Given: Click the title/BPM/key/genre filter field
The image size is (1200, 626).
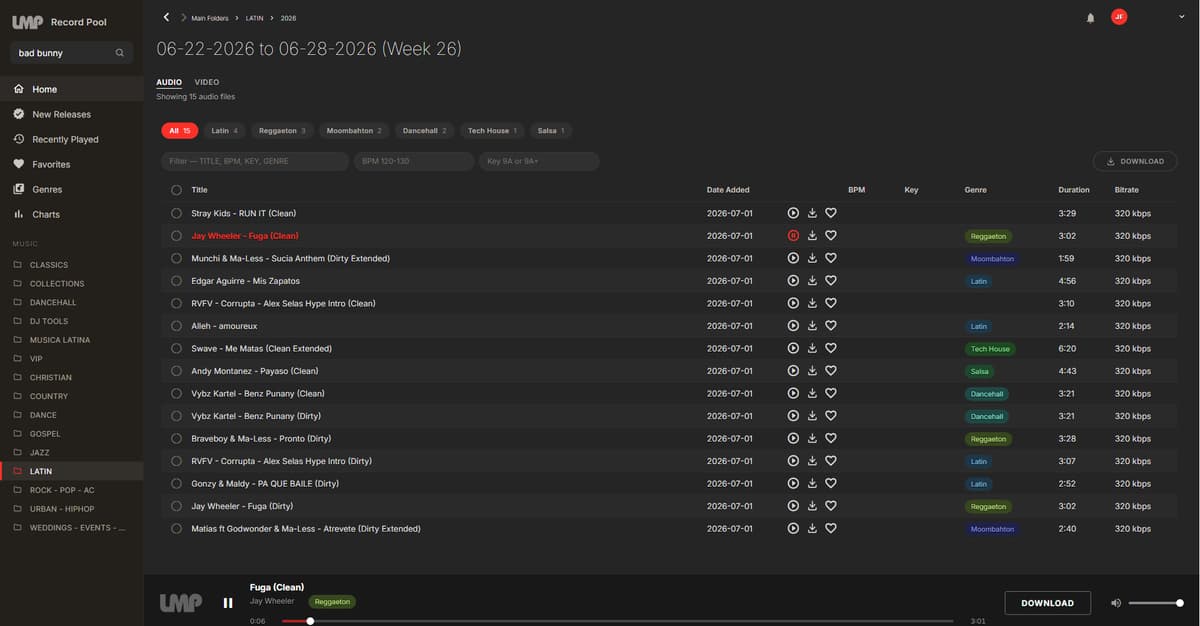Looking at the screenshot, I should tap(255, 161).
